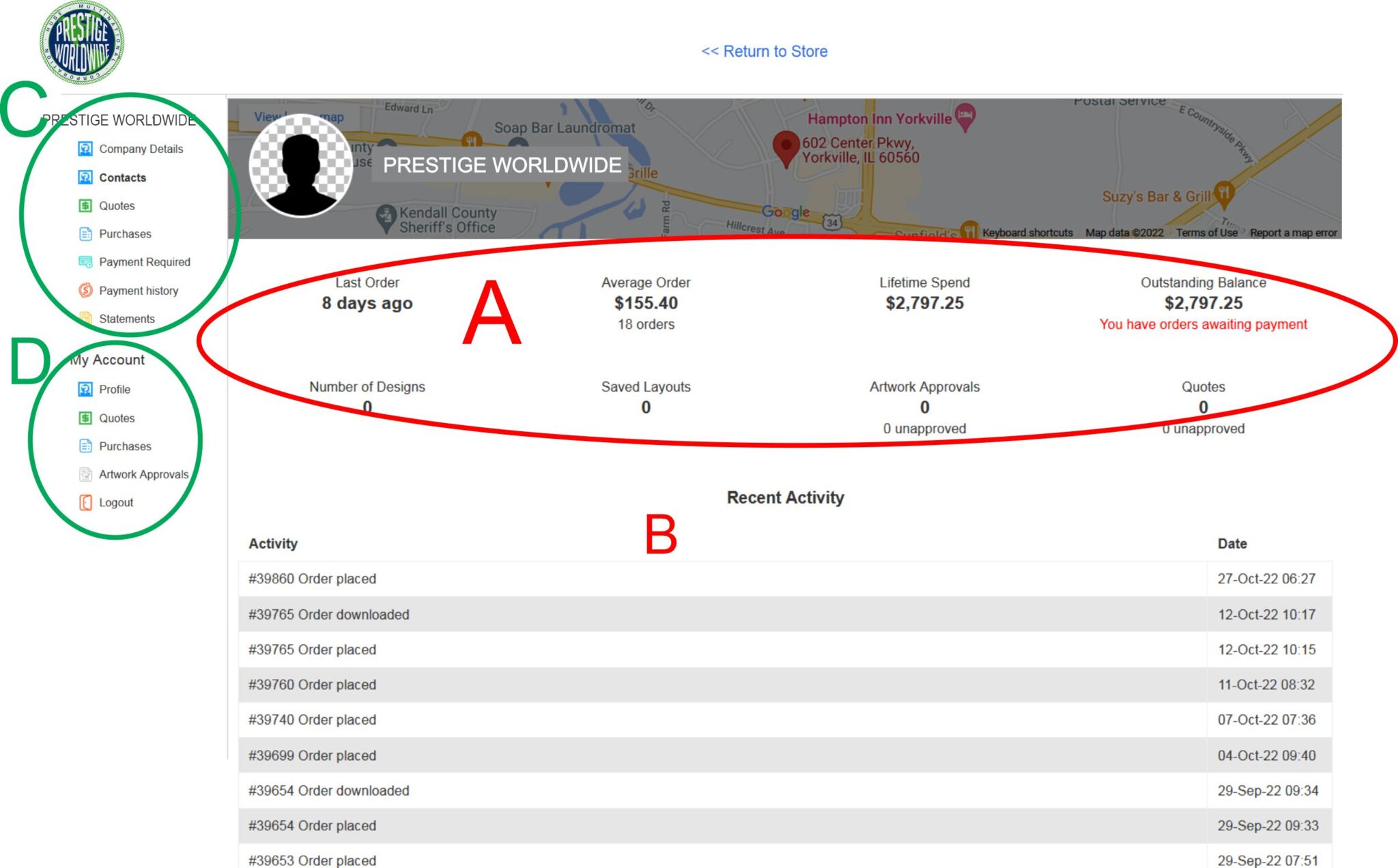Click the Payment history dollar icon

(85, 291)
